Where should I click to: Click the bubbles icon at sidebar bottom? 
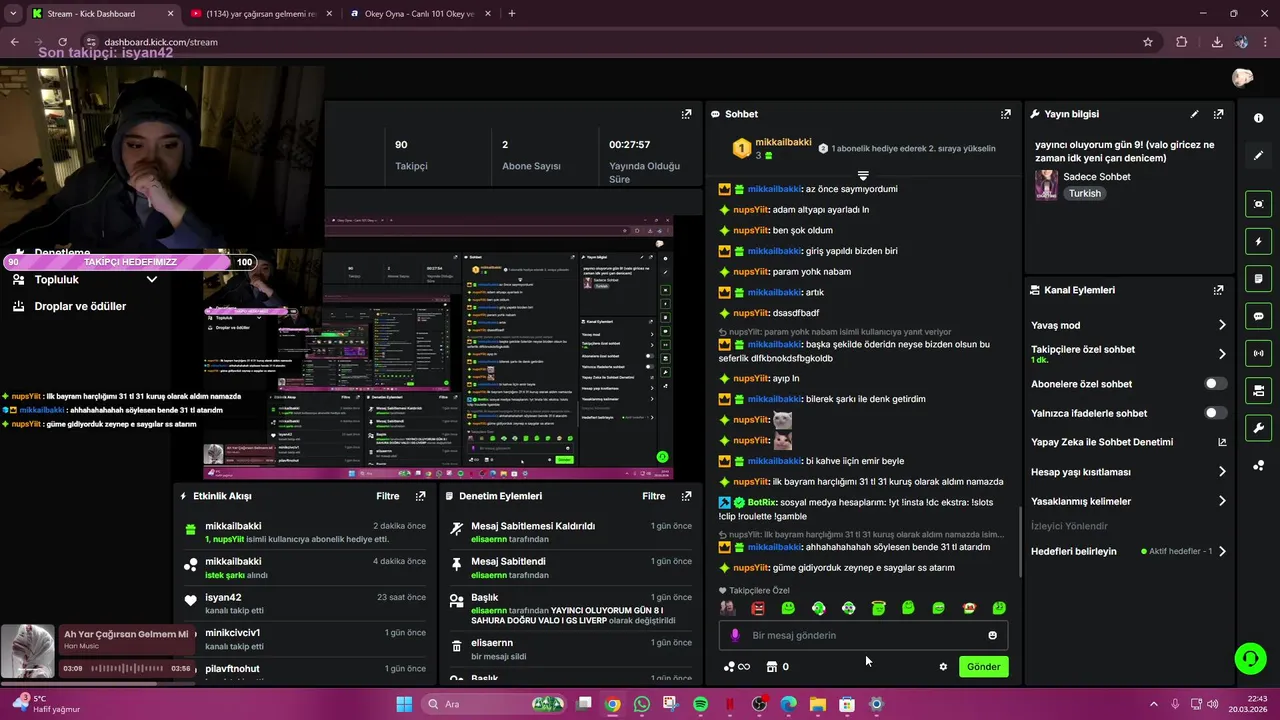click(x=1258, y=465)
